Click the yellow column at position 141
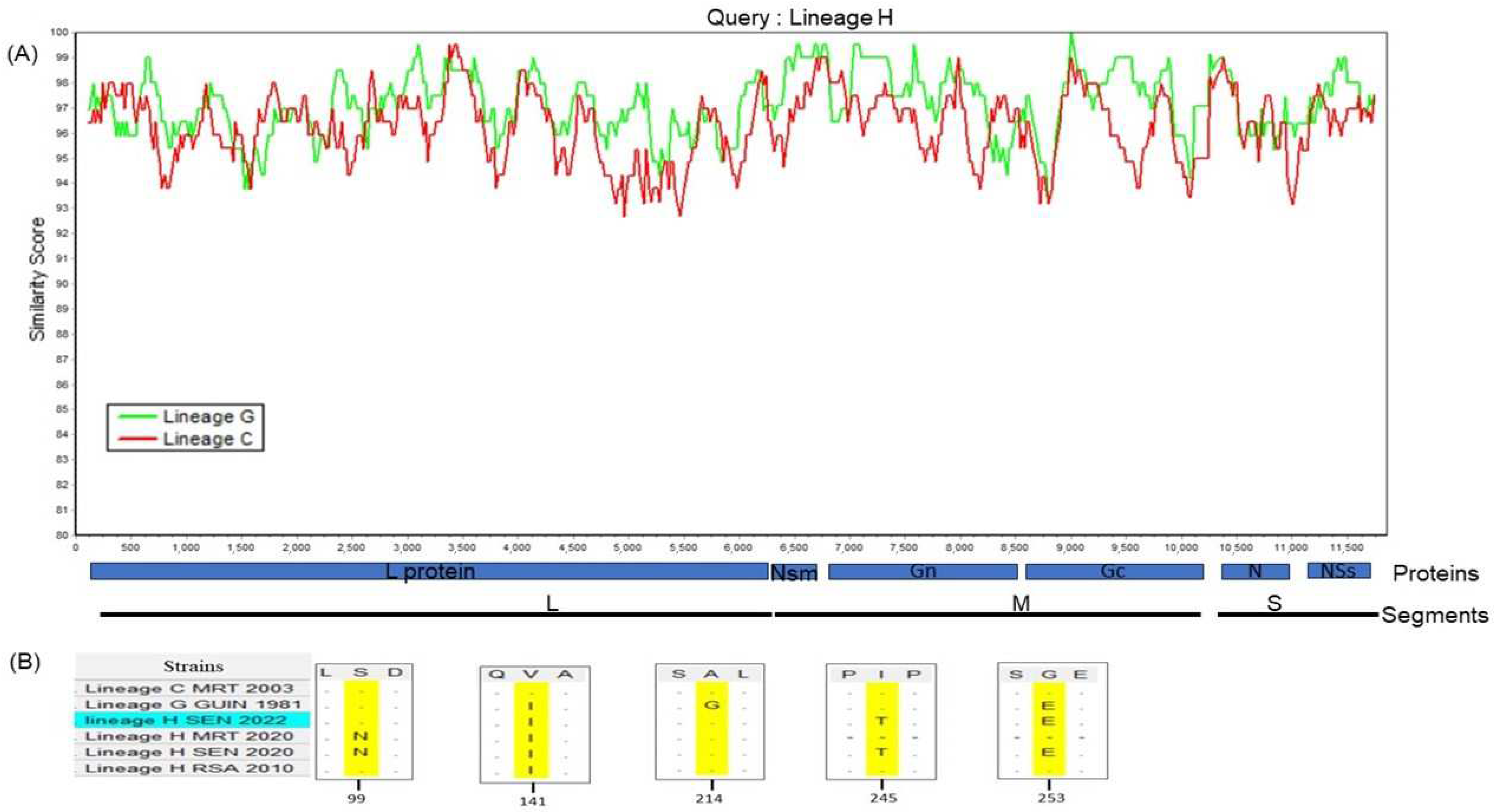 pyautogui.click(x=531, y=729)
